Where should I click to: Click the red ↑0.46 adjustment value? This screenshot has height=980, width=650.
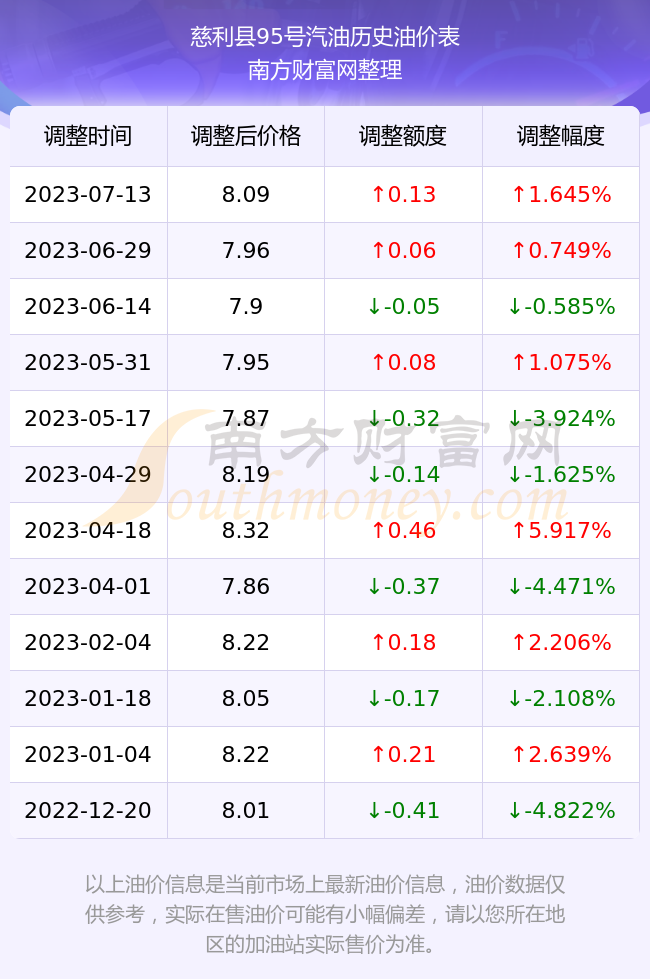tap(403, 530)
